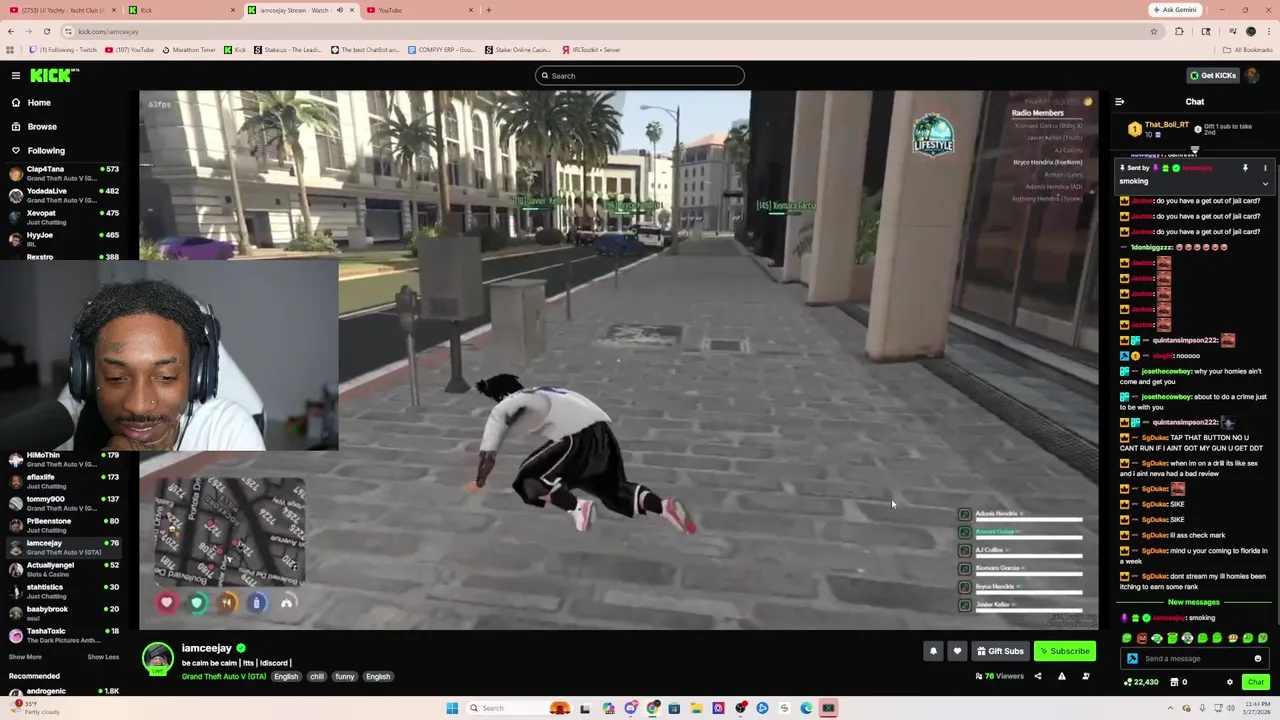Open Get KICKs button
Image resolution: width=1280 pixels, height=720 pixels.
pos(1212,76)
